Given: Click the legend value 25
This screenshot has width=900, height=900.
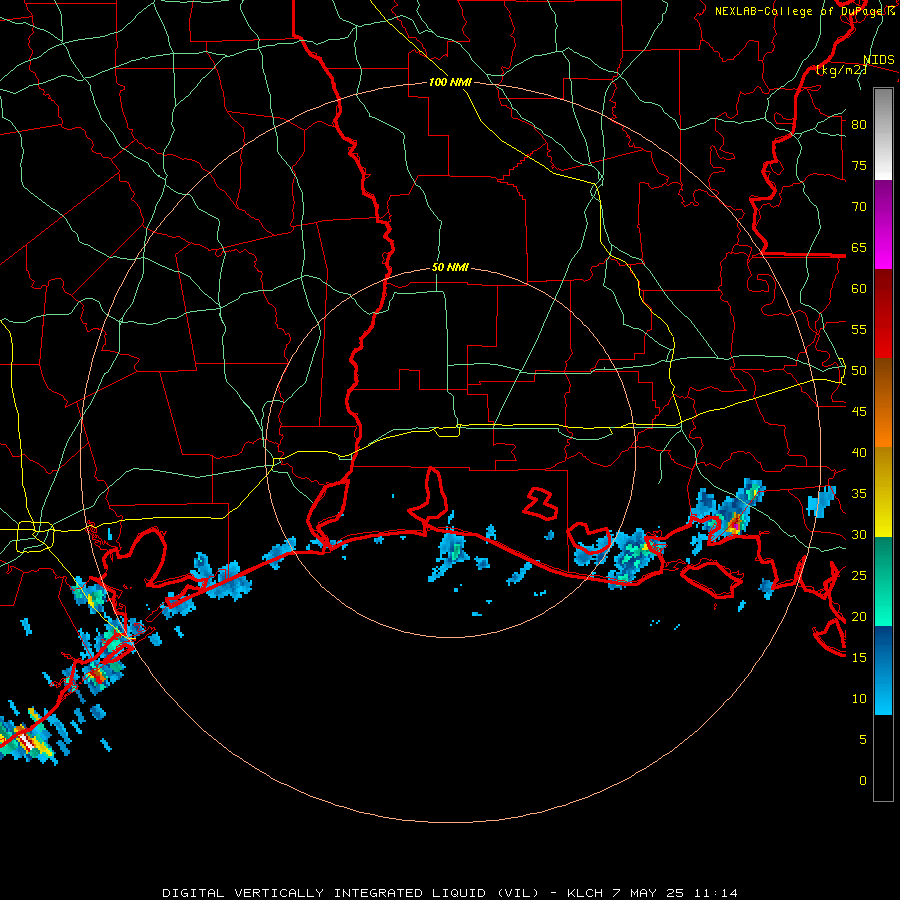Looking at the screenshot, I should [x=859, y=576].
